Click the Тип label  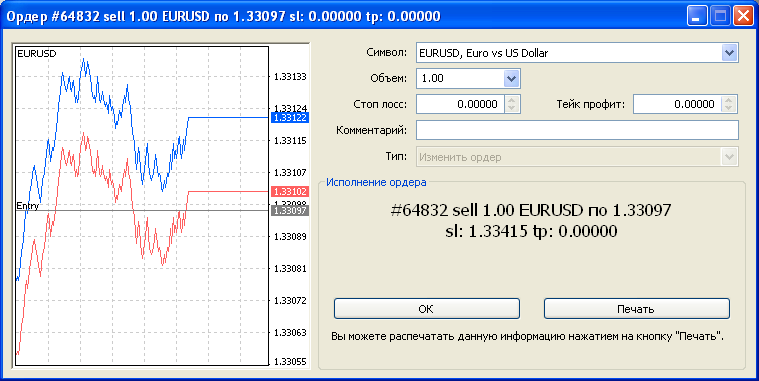pos(396,157)
